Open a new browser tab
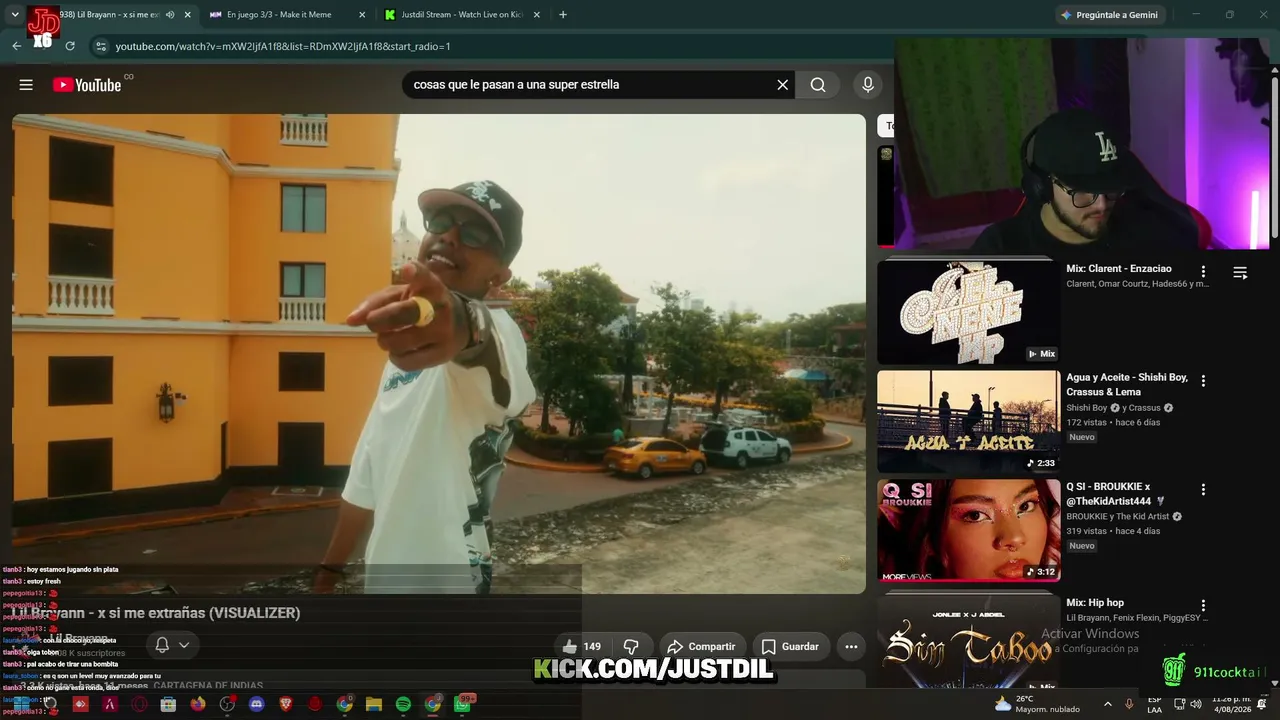 click(563, 15)
